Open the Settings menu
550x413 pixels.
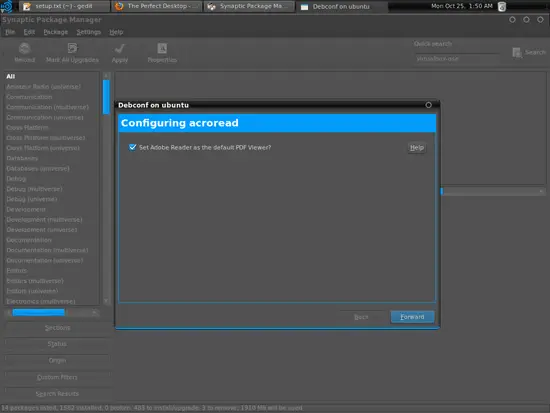click(x=89, y=32)
